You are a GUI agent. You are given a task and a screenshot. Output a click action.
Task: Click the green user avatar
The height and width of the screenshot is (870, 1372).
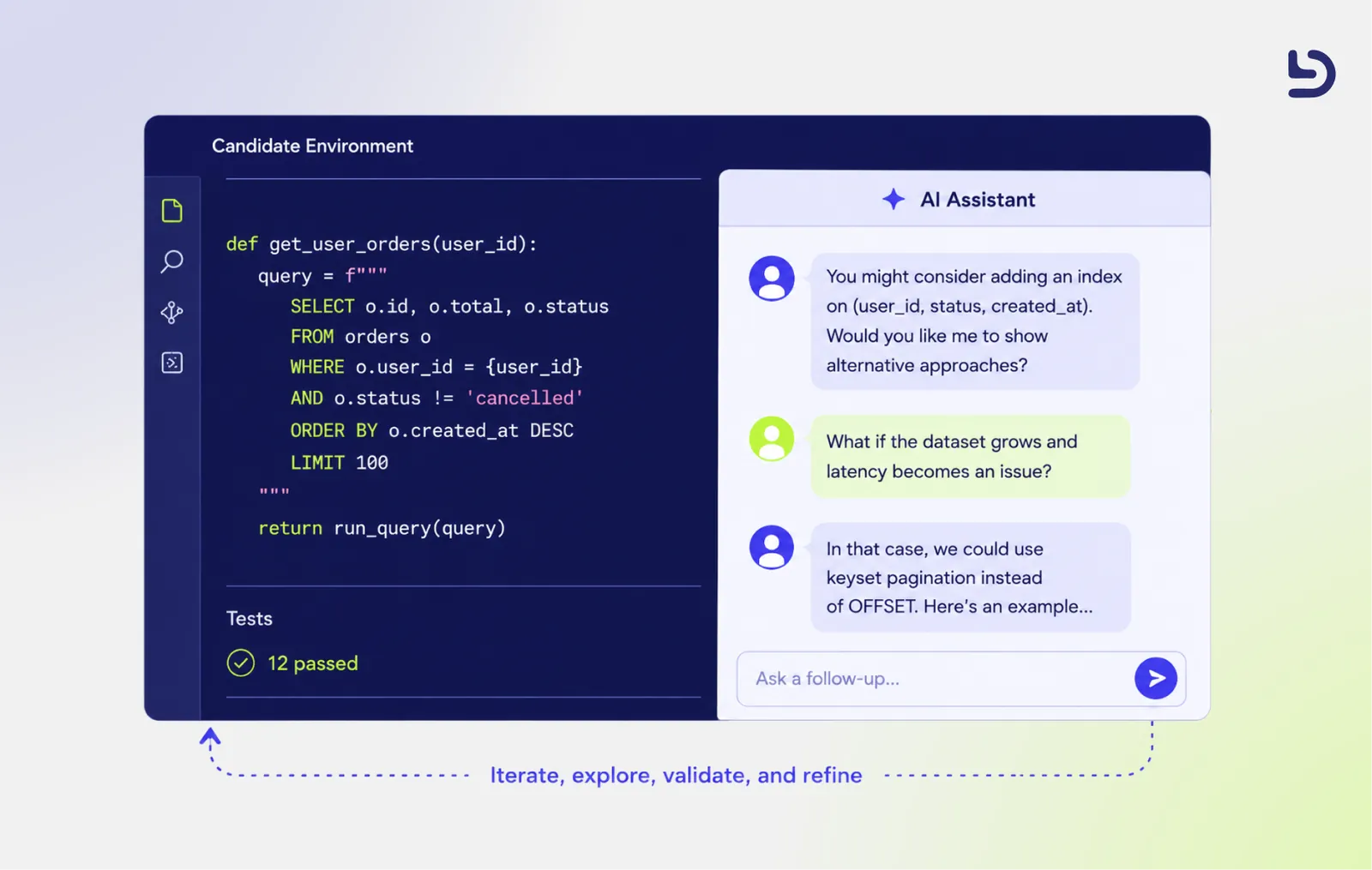click(772, 439)
